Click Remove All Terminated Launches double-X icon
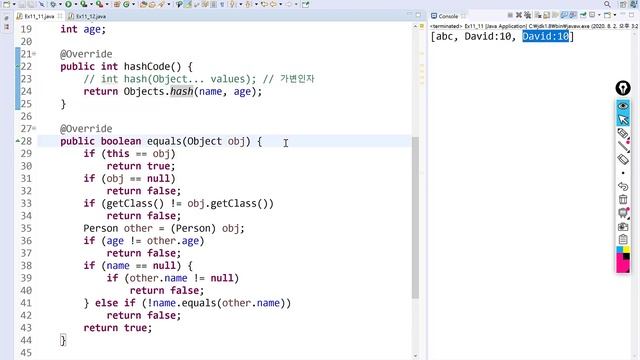Image resolution: width=640 pixels, height=360 pixels. click(528, 15)
